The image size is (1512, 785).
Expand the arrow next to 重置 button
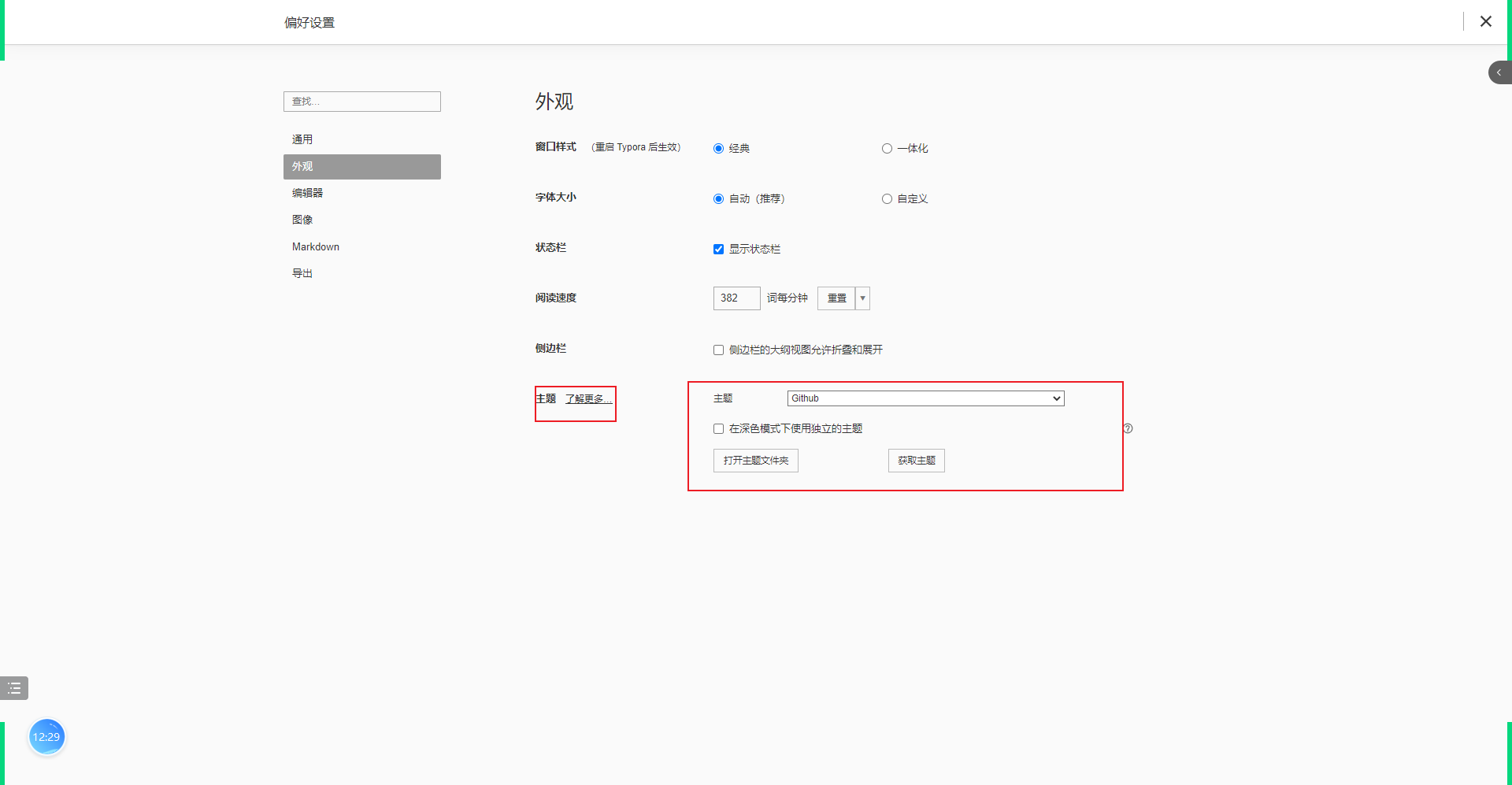(x=862, y=298)
